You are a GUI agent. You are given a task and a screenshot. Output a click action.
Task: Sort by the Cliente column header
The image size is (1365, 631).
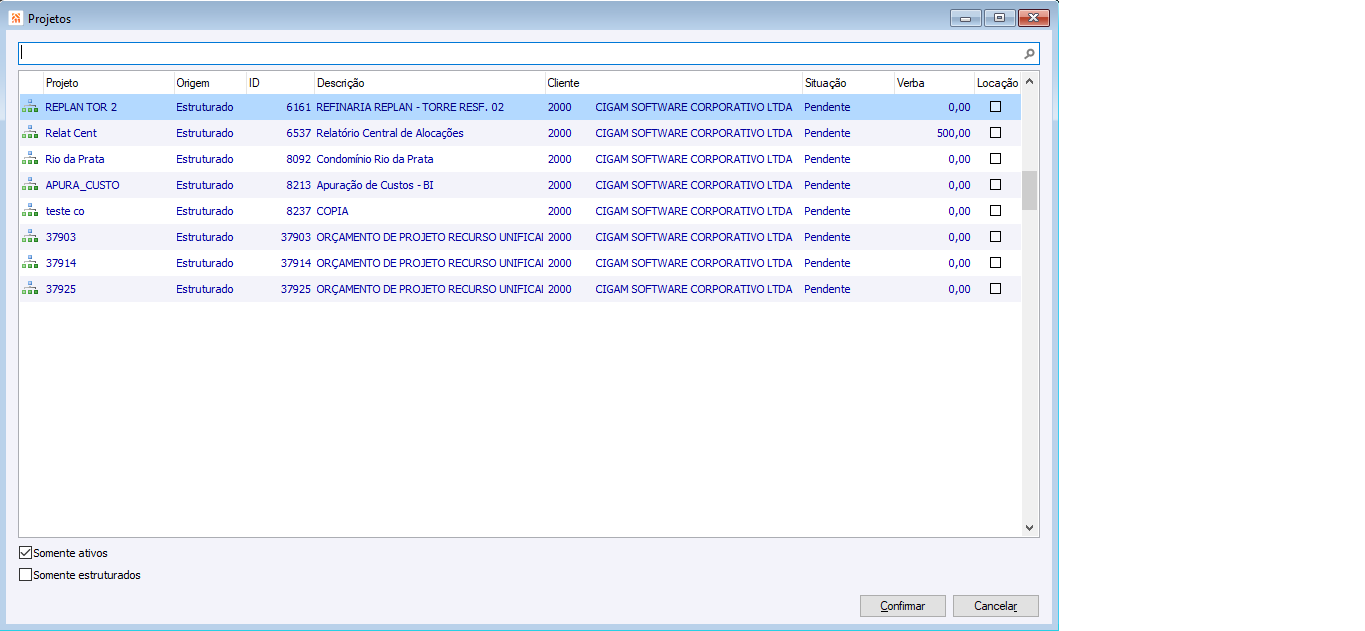tap(673, 83)
